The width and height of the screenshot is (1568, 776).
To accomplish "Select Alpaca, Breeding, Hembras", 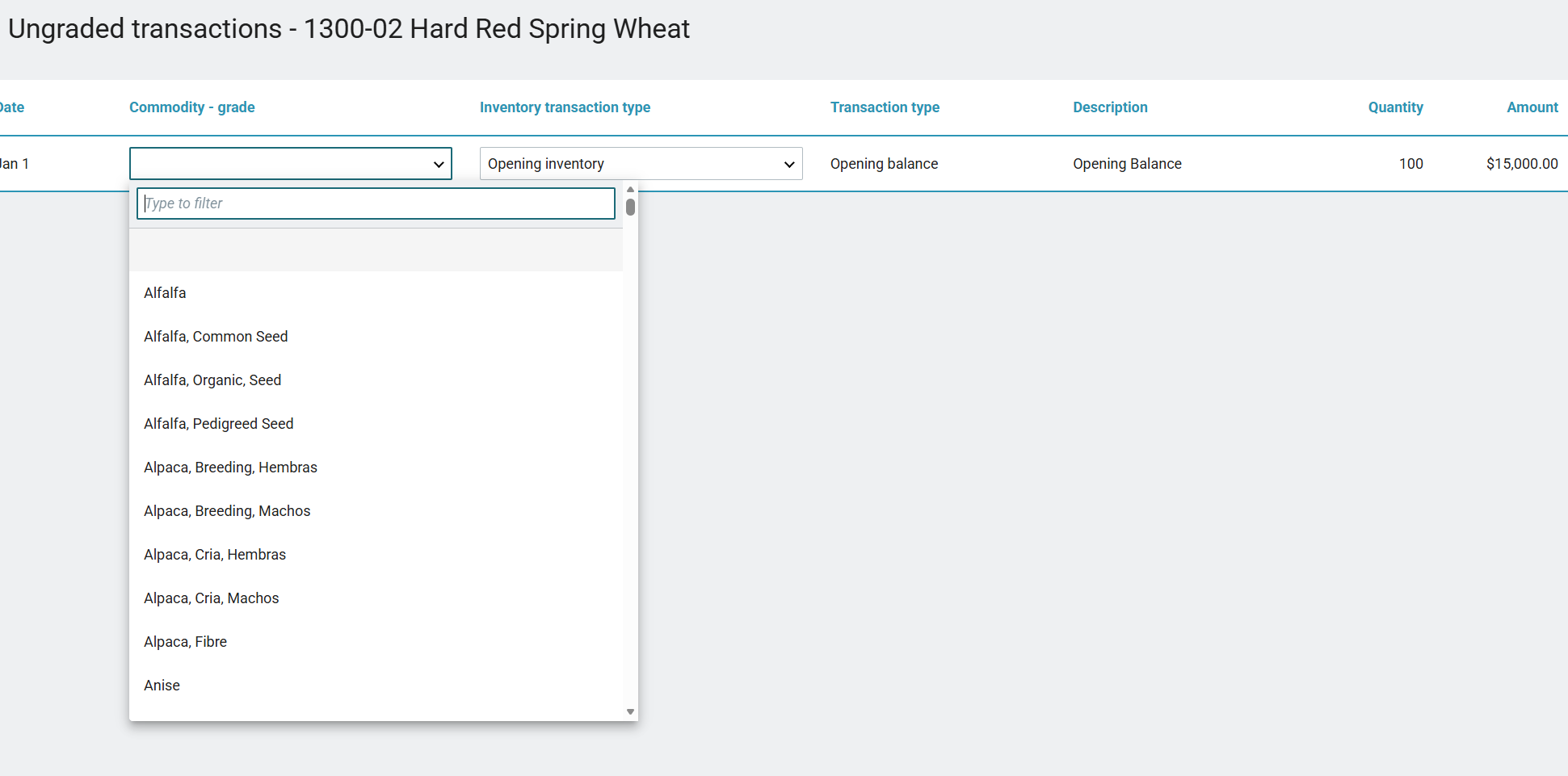I will [230, 468].
